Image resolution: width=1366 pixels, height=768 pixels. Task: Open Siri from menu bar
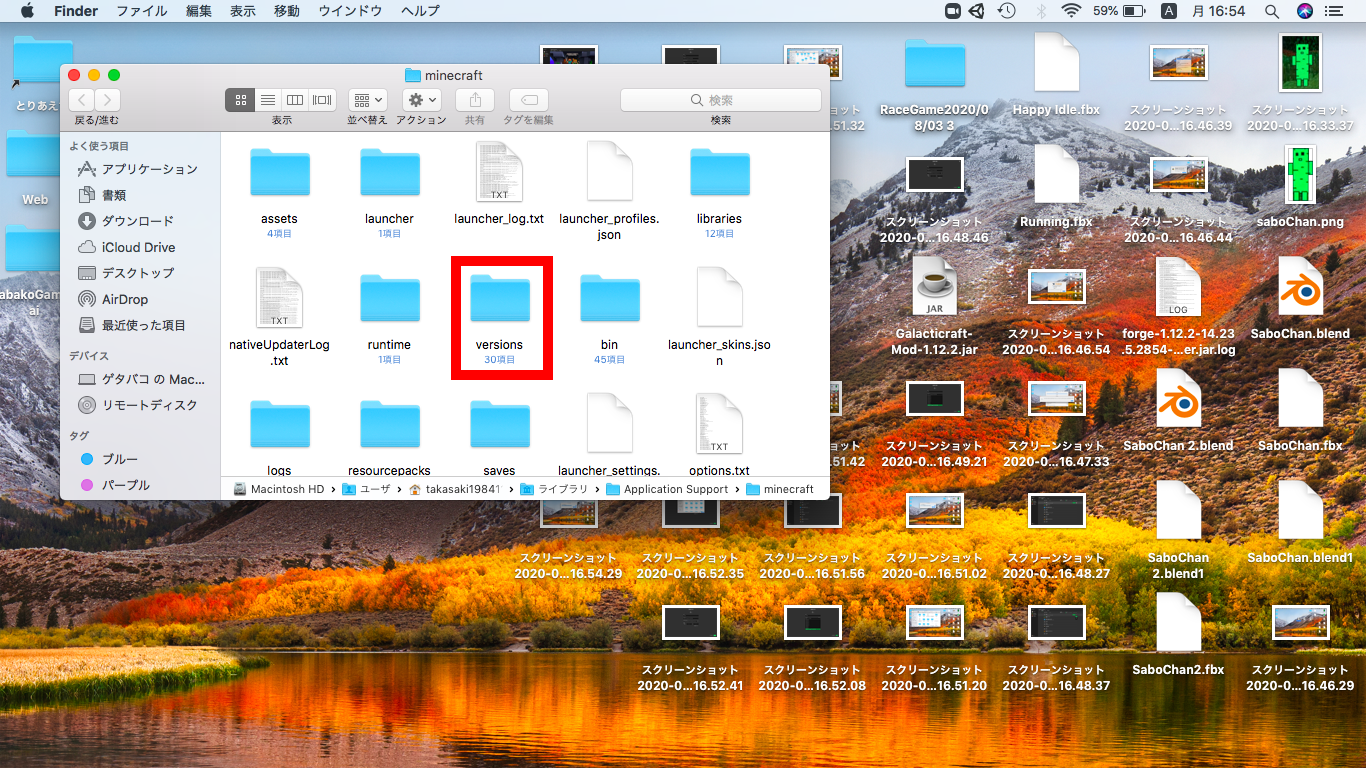(1304, 11)
